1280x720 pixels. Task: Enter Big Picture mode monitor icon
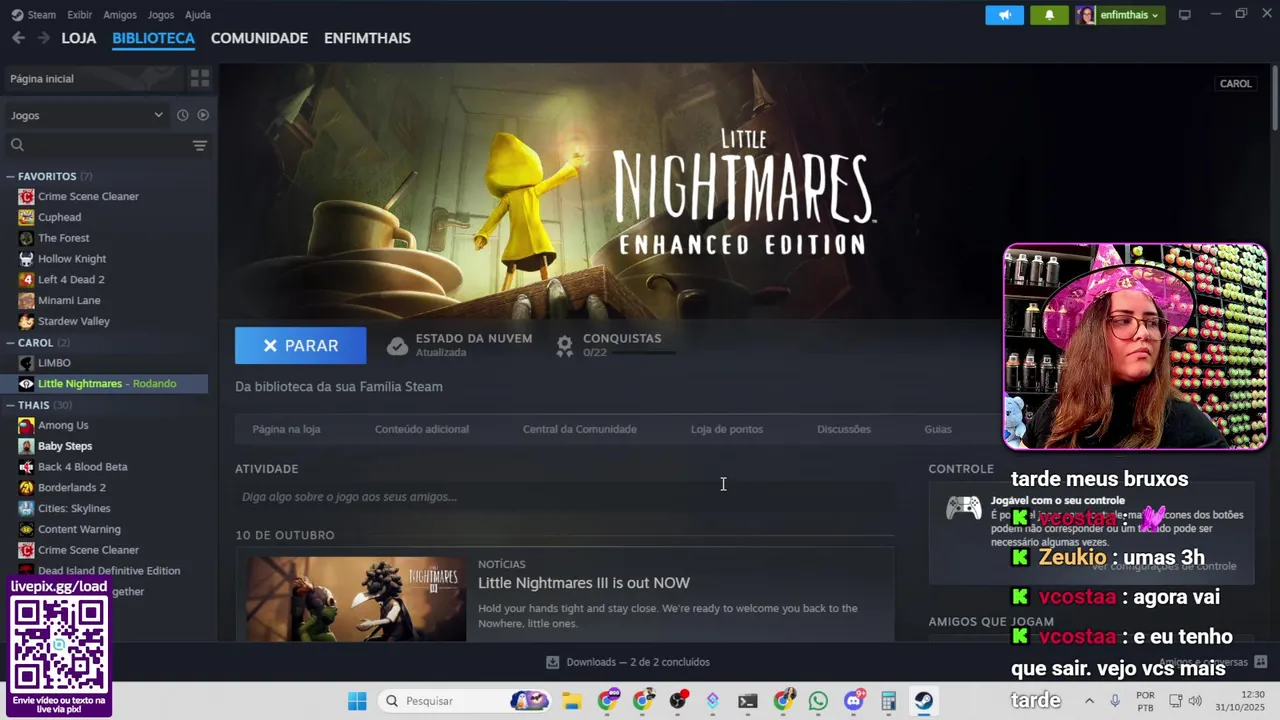click(1185, 15)
